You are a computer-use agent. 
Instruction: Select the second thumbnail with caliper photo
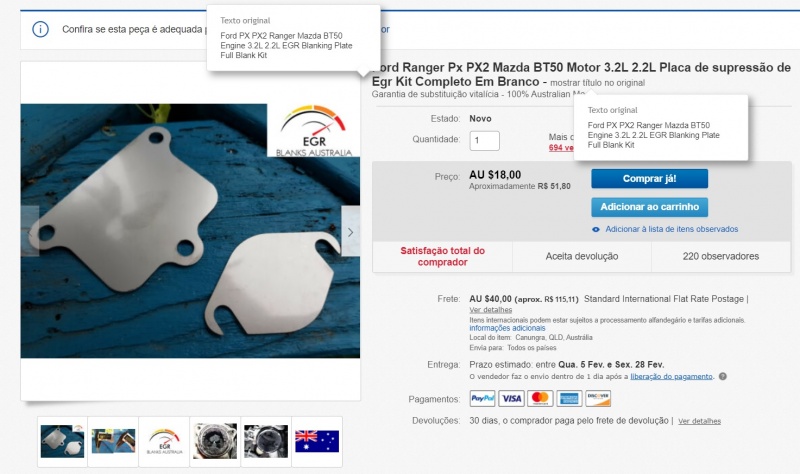point(113,441)
